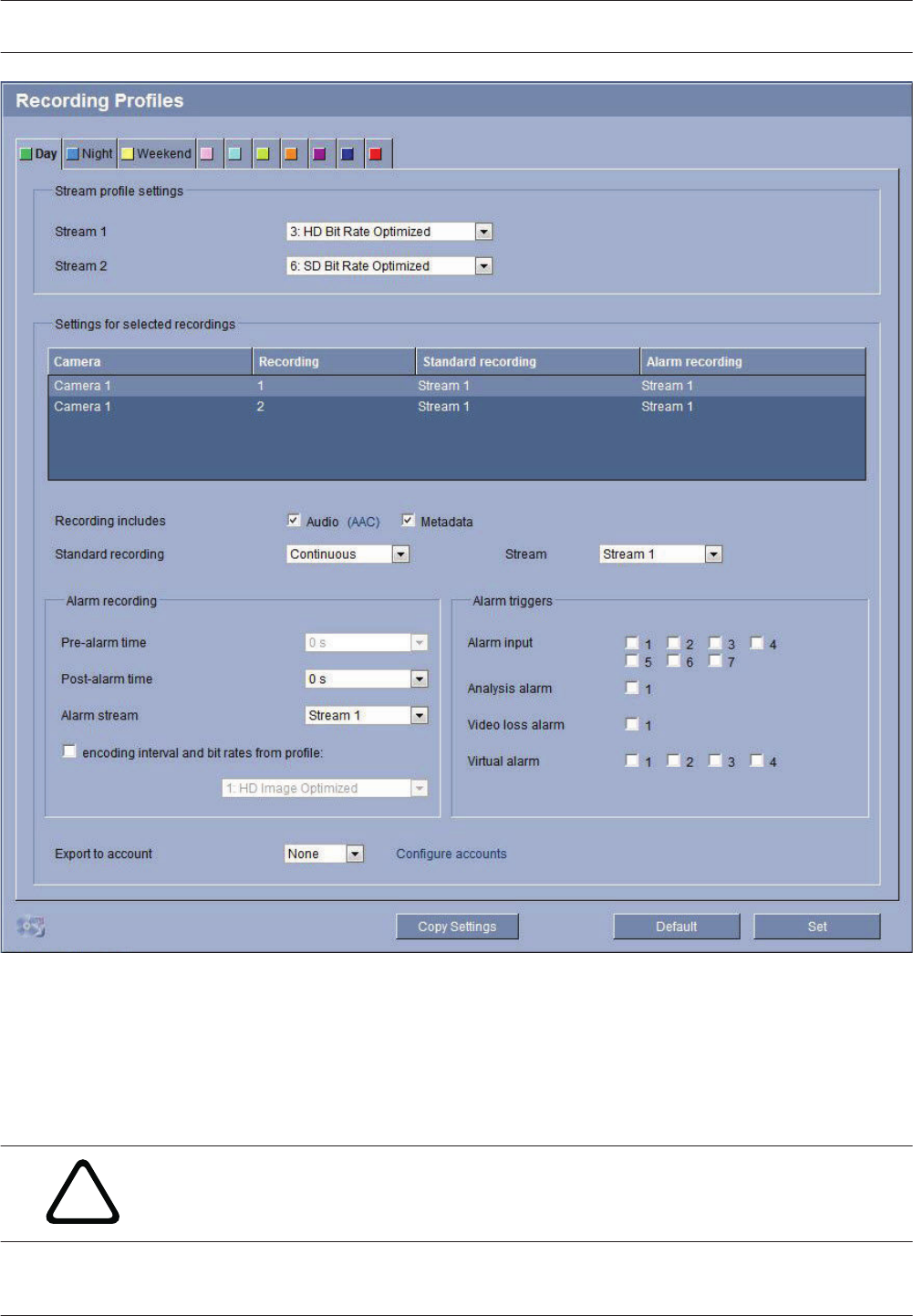This screenshot has height=1316, width=913.
Task: Open the Standard recording Continuous dropdown
Action: [x=400, y=554]
